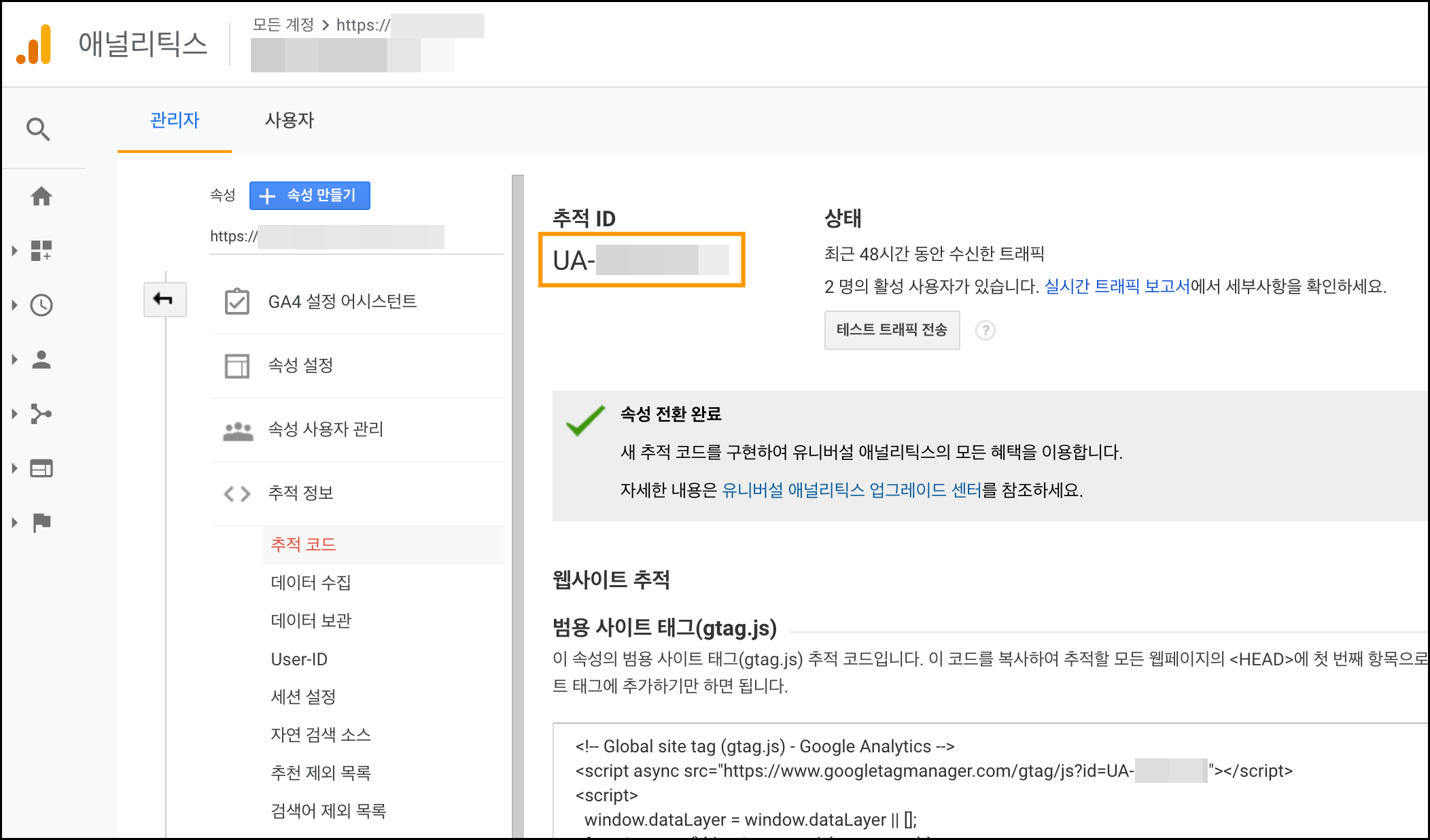The height and width of the screenshot is (840, 1430).
Task: Click the 속성 설정 layout icon
Action: click(237, 366)
